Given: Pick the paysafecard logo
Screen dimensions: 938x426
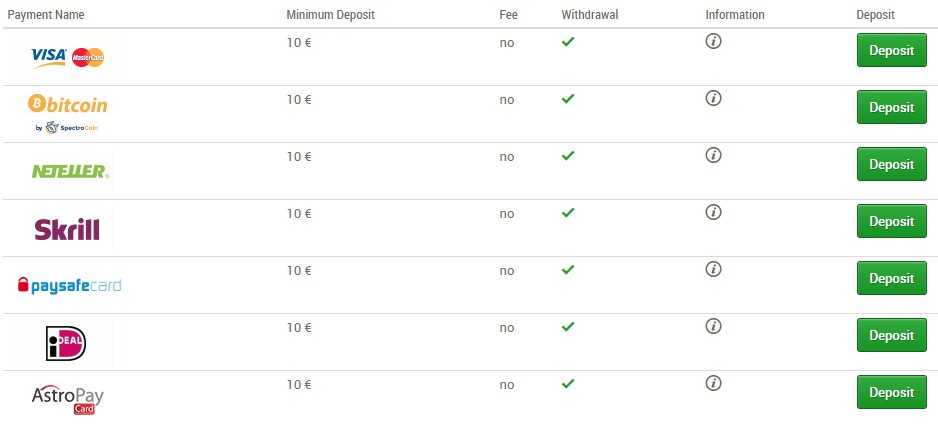Looking at the screenshot, I should pos(69,286).
